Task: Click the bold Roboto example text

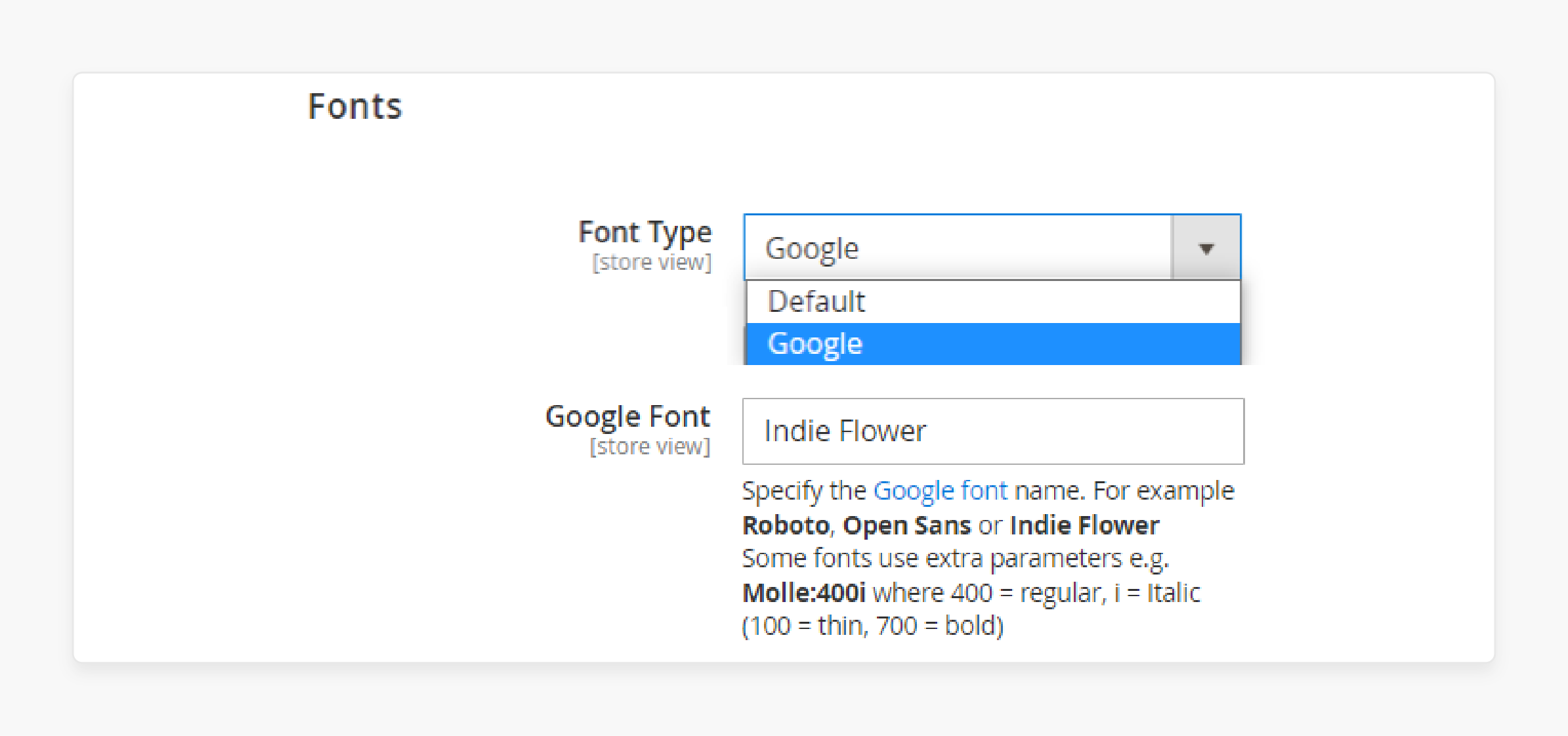Action: 786,525
